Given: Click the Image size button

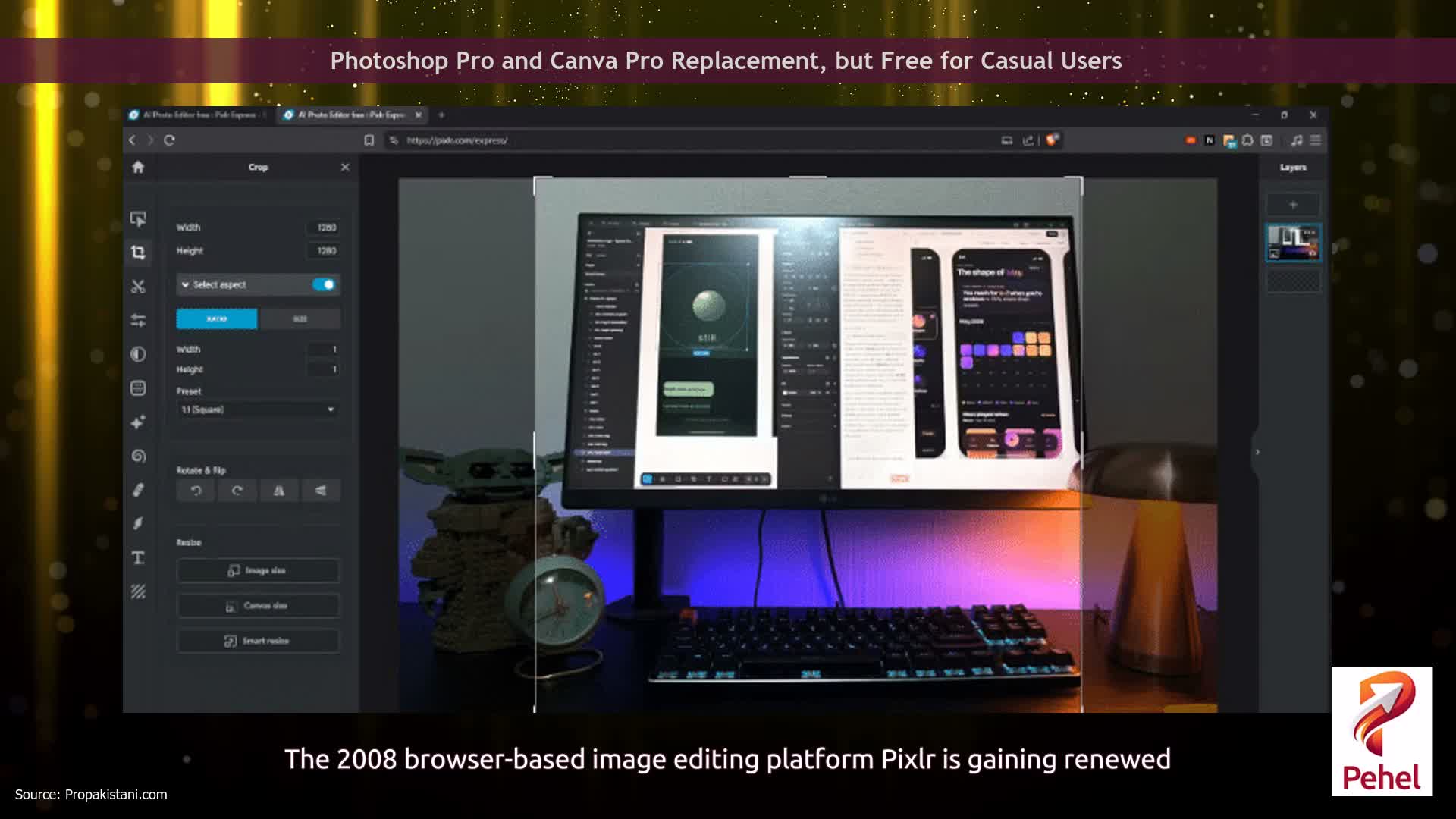Looking at the screenshot, I should click(258, 570).
